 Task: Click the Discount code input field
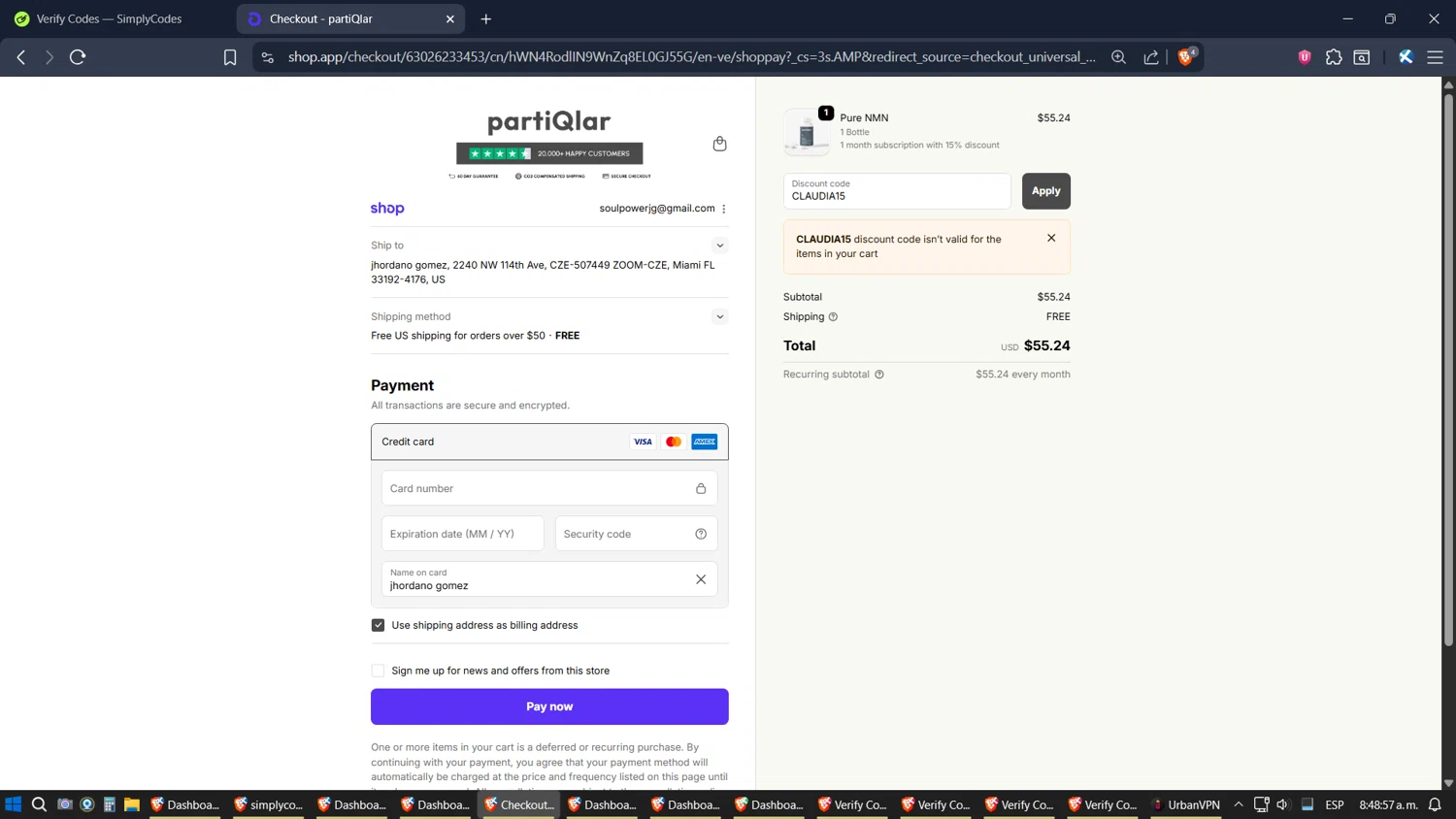coord(897,191)
